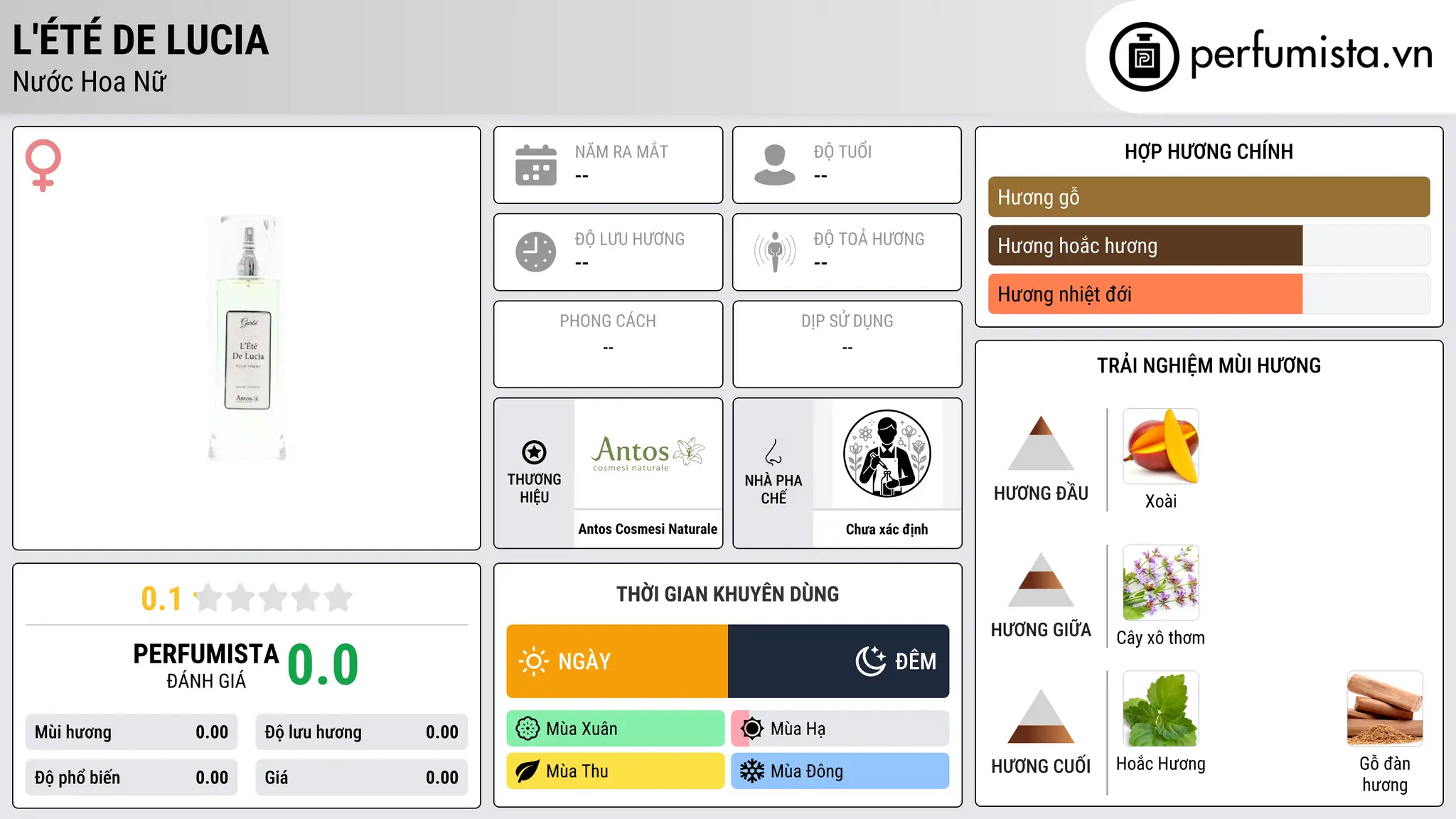This screenshot has width=1456, height=819.
Task: Open the Hoắc Hương note image
Action: pos(1161,709)
